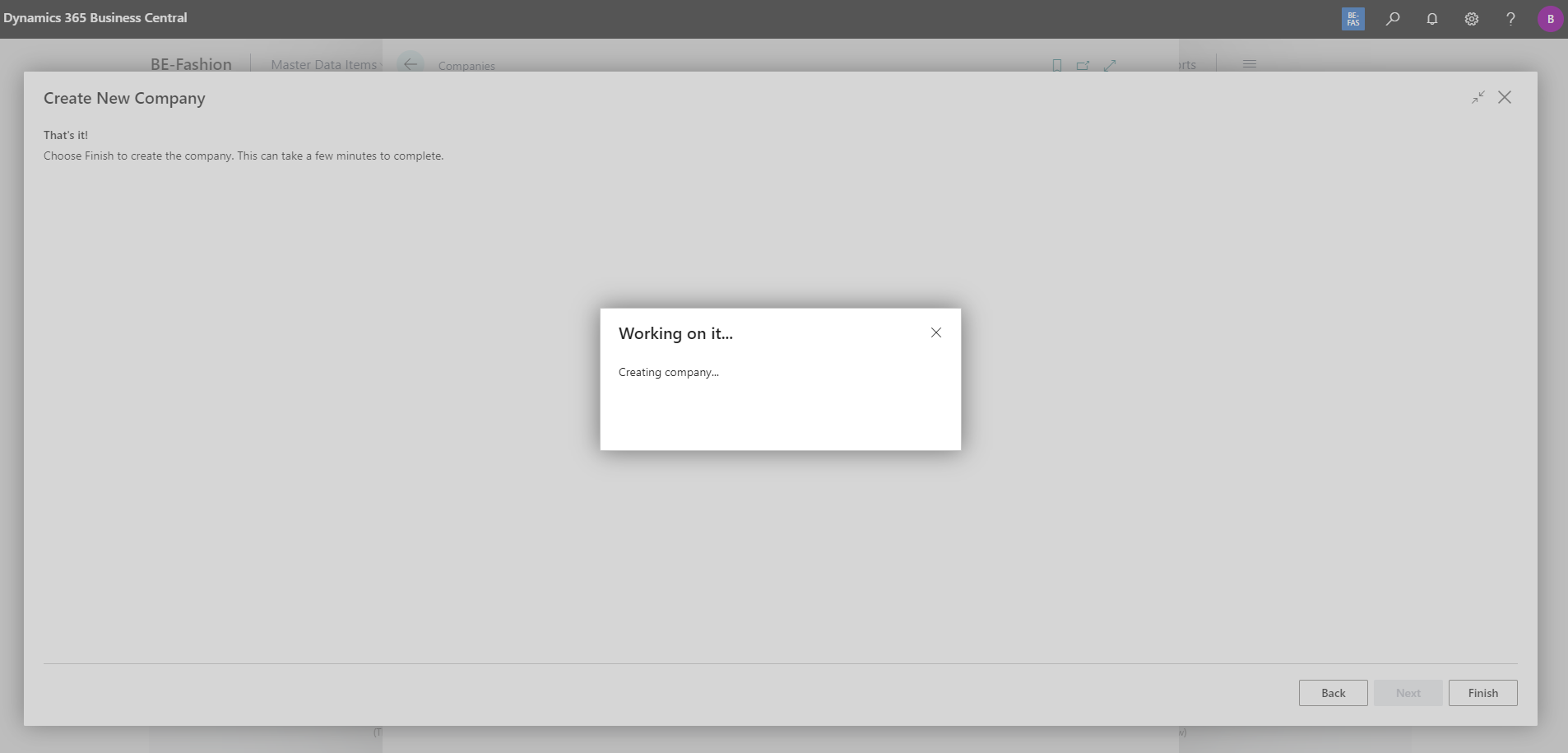Open the account avatar B
Viewport: 1568px width, 753px height.
coord(1549,18)
